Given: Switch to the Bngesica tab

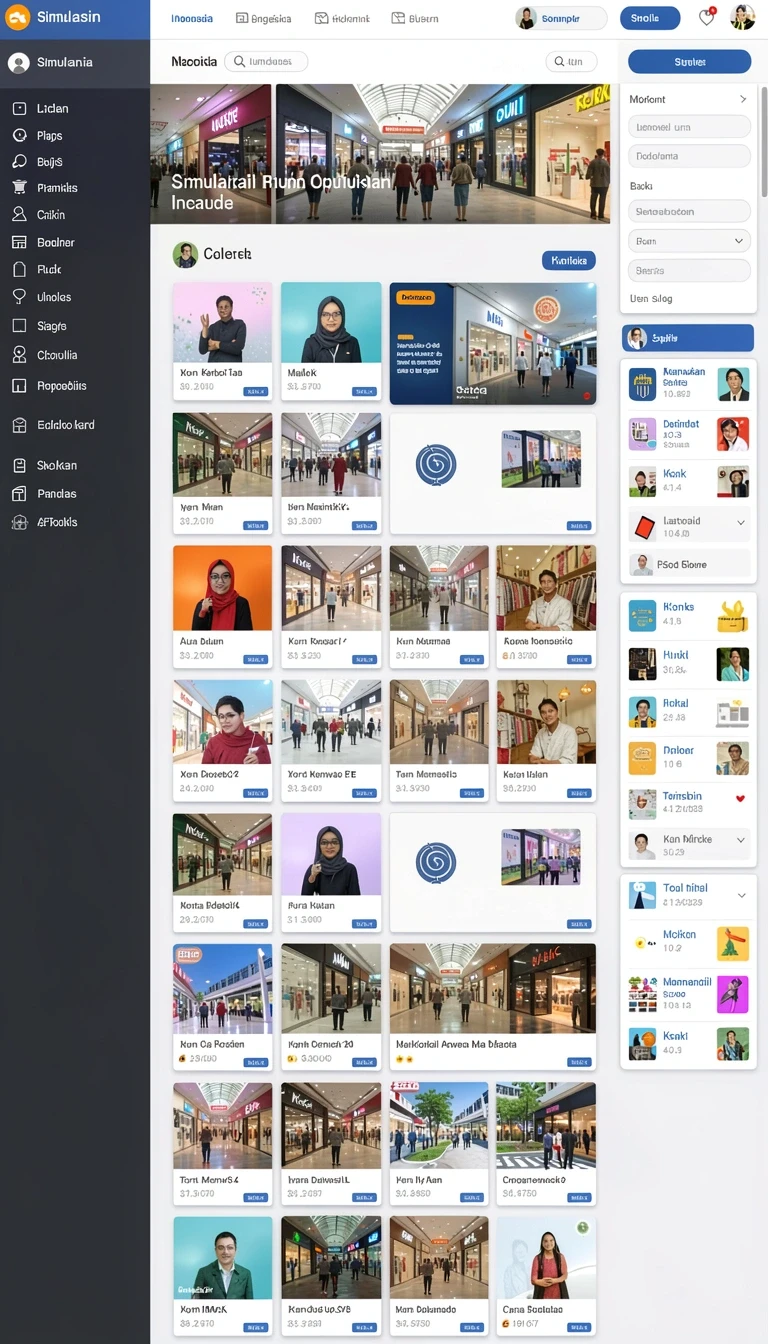Looking at the screenshot, I should click(x=264, y=18).
